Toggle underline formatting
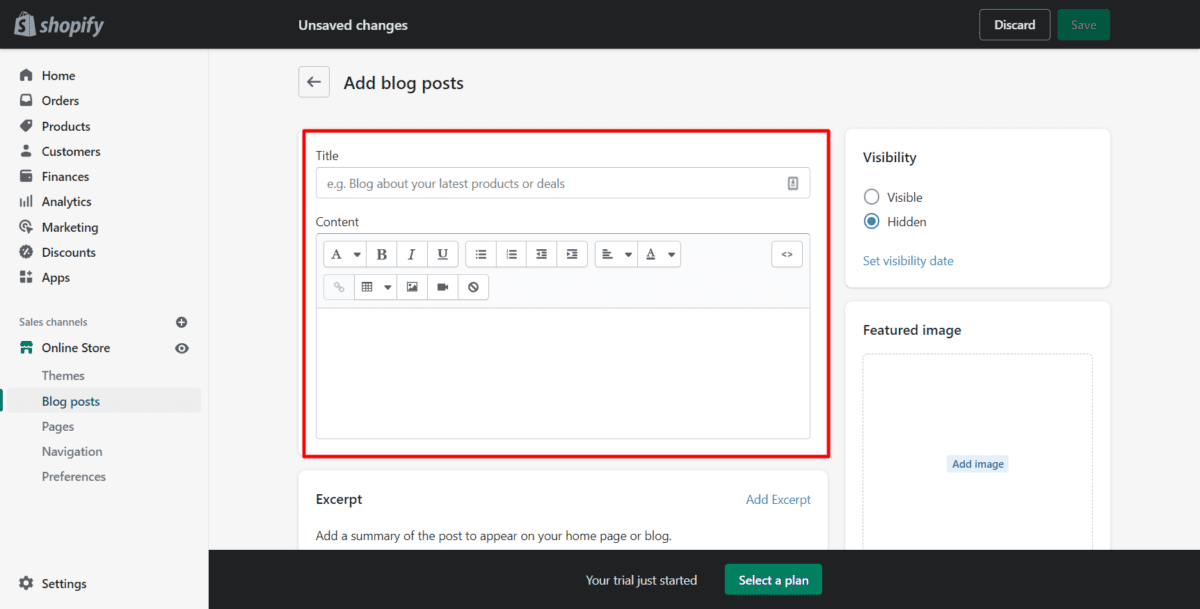 tap(443, 255)
